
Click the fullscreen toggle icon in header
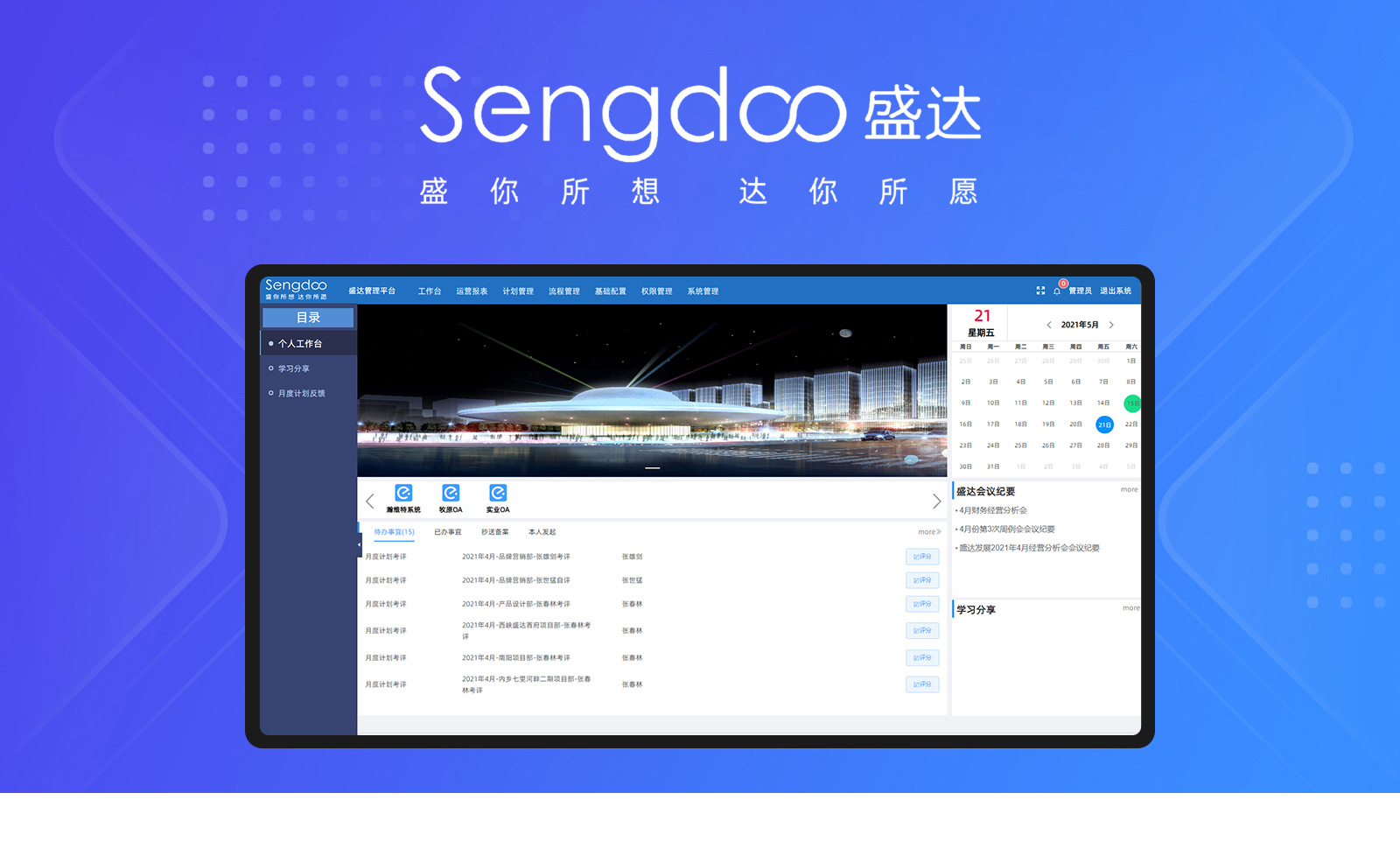point(1040,291)
